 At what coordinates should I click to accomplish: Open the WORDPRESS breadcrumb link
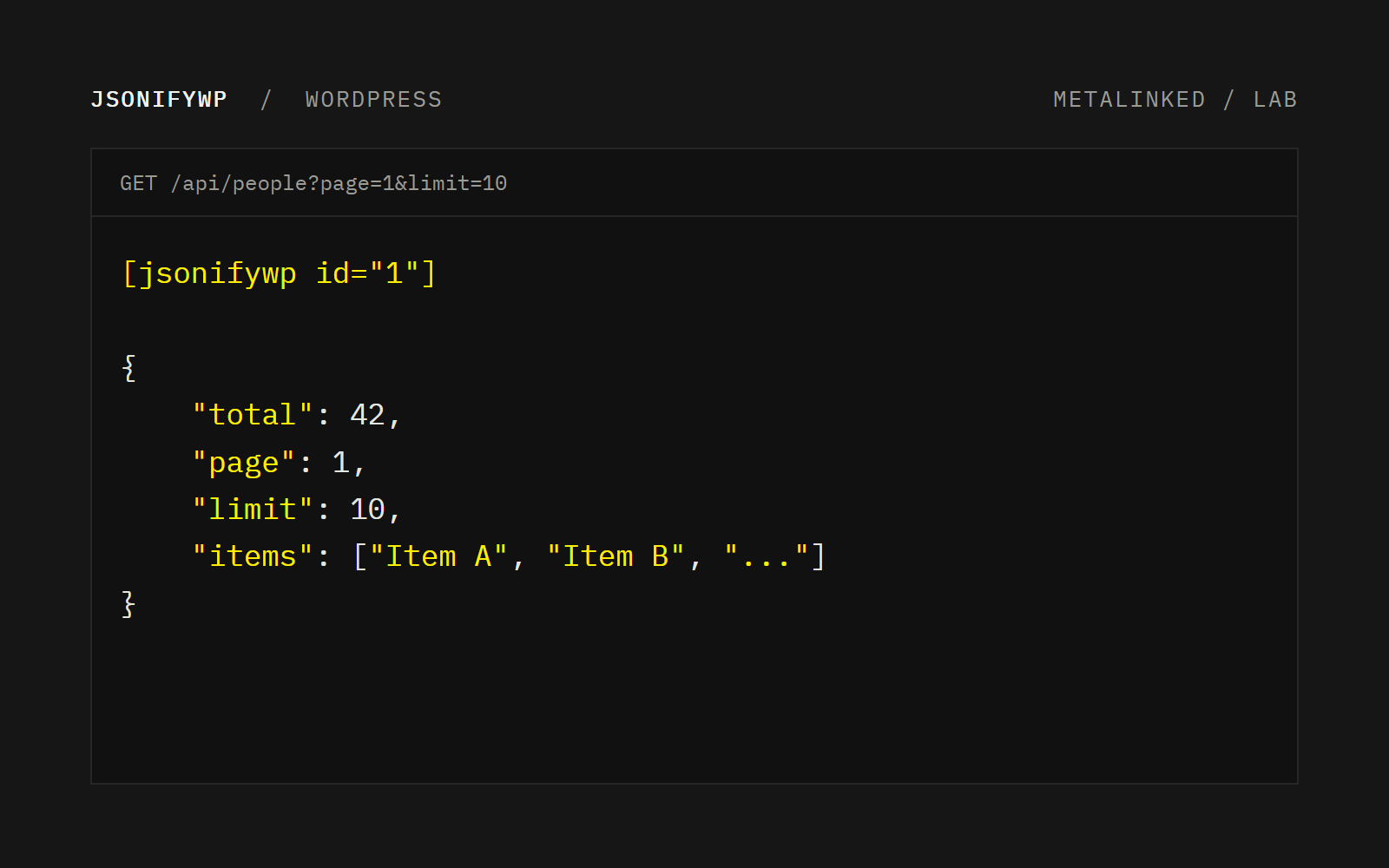(x=373, y=100)
